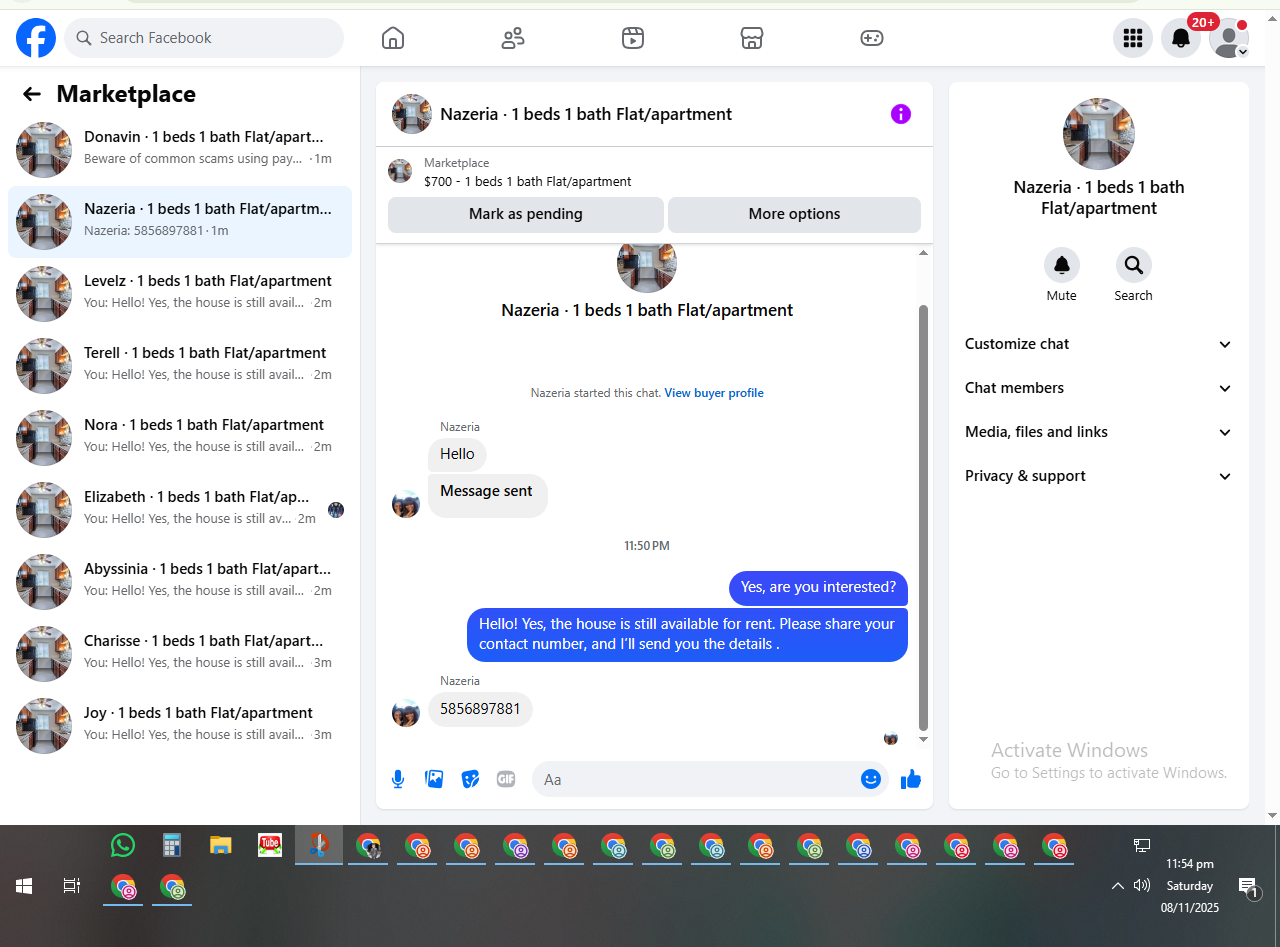This screenshot has width=1280, height=947.
Task: Open the YouTube app taskbar icon
Action: click(270, 846)
